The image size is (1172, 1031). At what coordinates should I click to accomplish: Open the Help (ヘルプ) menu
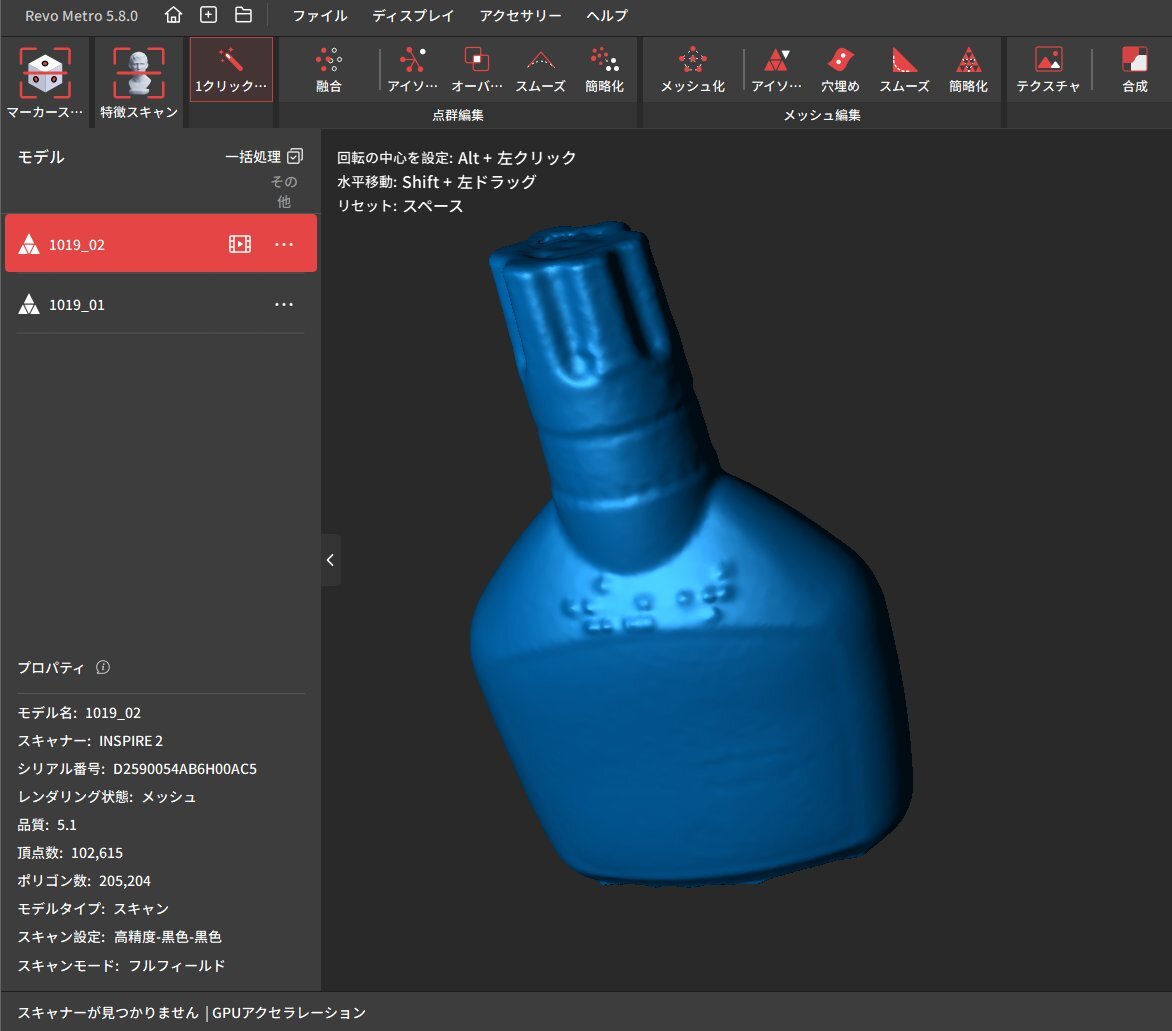607,16
